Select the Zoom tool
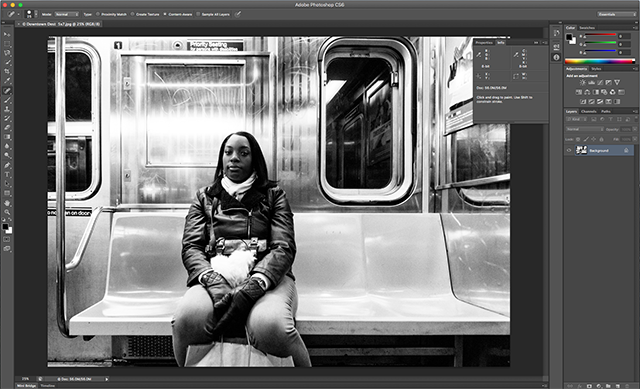This screenshot has width=640, height=389. point(7,212)
